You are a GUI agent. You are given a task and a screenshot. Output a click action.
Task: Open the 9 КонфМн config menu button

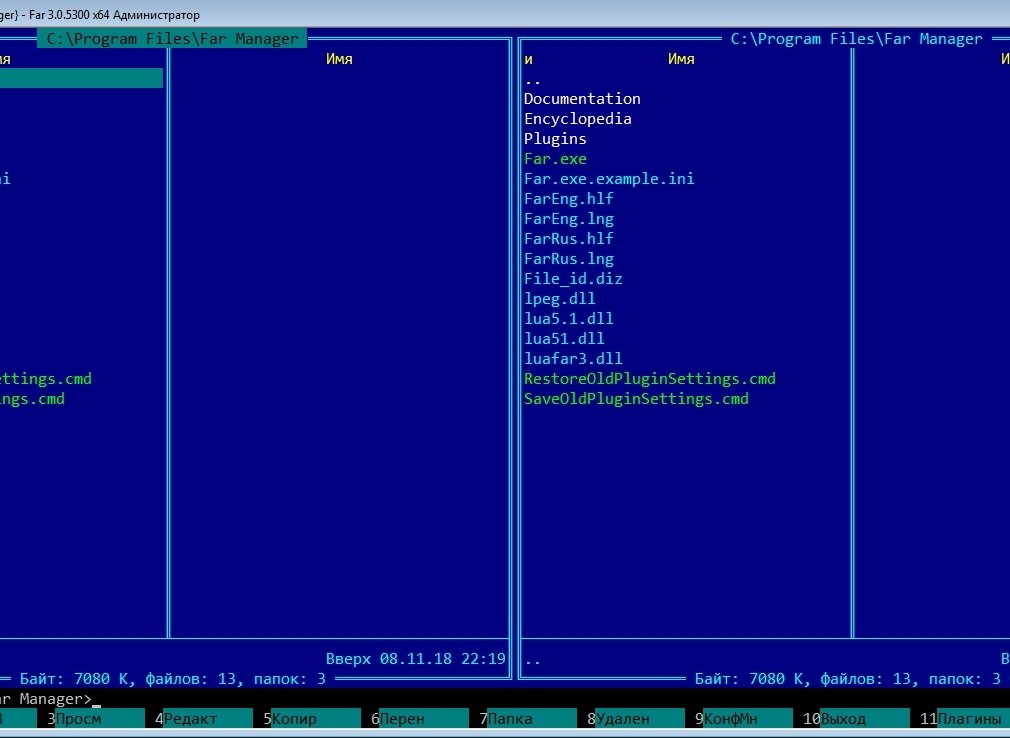point(744,718)
